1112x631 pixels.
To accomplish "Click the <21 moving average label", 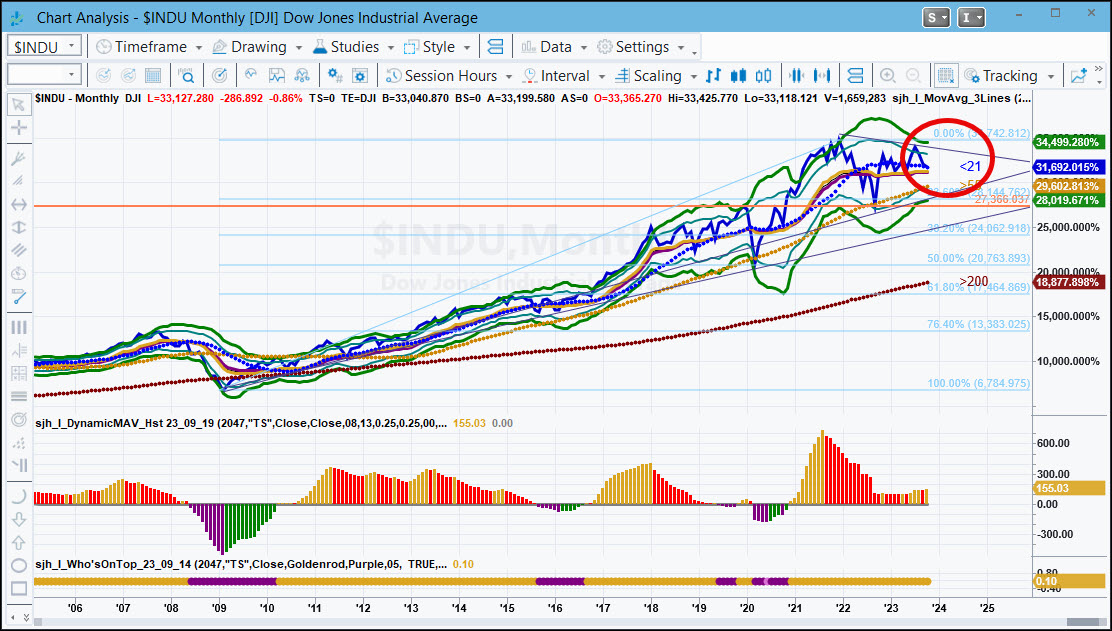I will pyautogui.click(x=970, y=166).
